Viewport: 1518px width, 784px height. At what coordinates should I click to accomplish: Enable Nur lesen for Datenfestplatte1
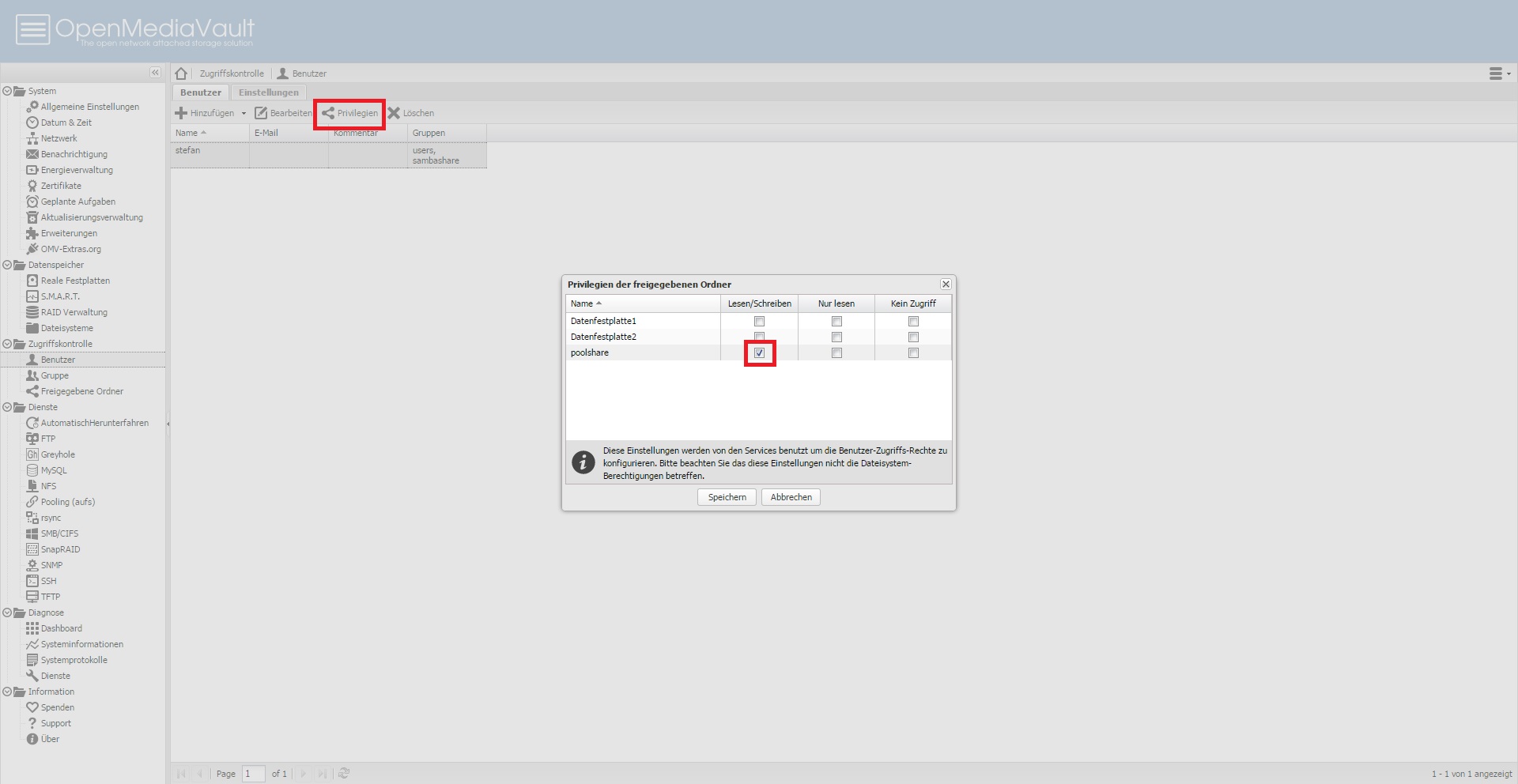836,322
